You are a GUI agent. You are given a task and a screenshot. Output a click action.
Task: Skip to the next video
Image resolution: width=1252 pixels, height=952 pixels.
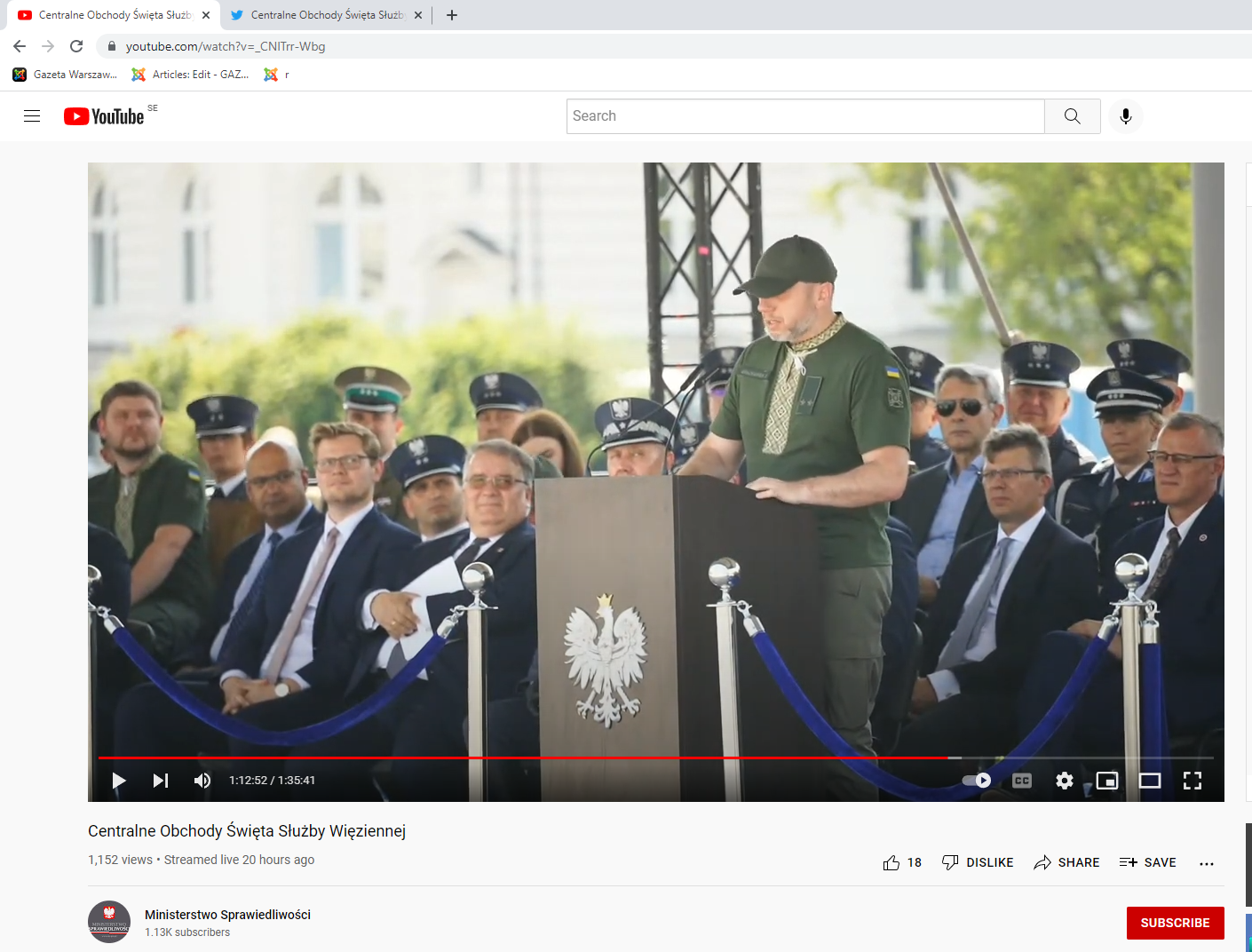pos(161,781)
